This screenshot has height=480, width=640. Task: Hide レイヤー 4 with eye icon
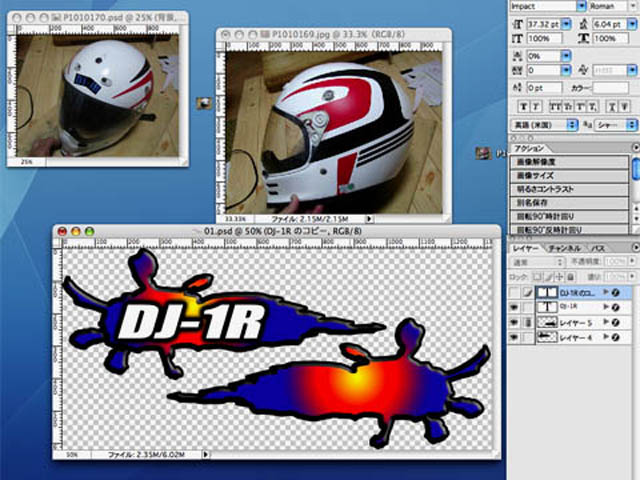[515, 338]
